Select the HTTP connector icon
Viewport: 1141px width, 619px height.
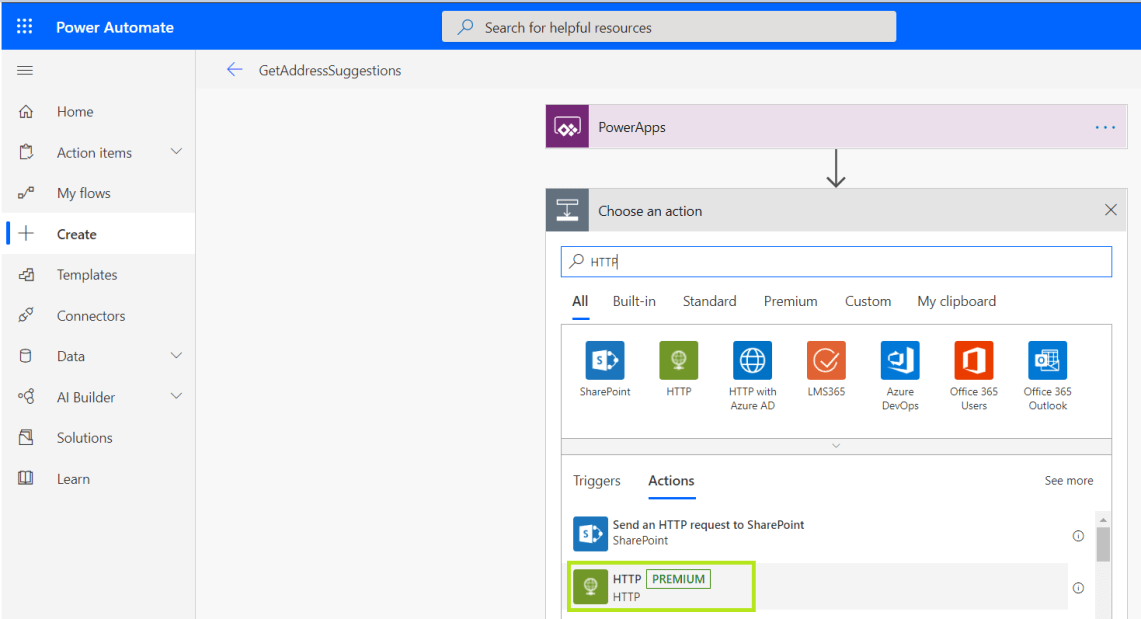pos(678,360)
